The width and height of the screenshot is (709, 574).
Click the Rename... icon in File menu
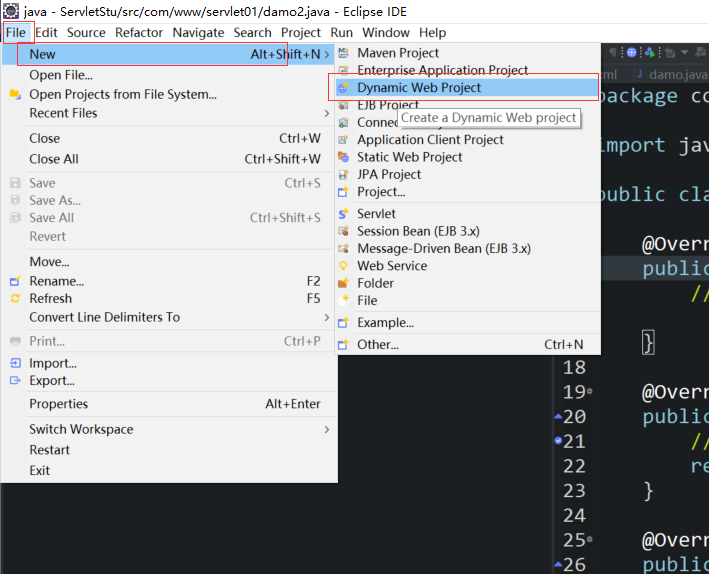tap(15, 281)
